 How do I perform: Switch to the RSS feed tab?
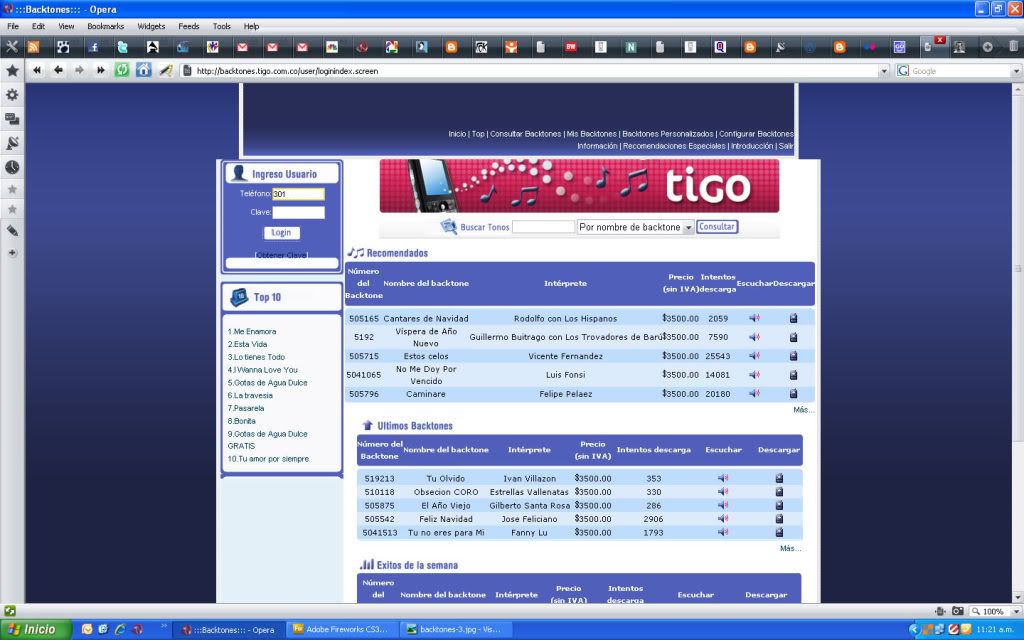[x=33, y=47]
